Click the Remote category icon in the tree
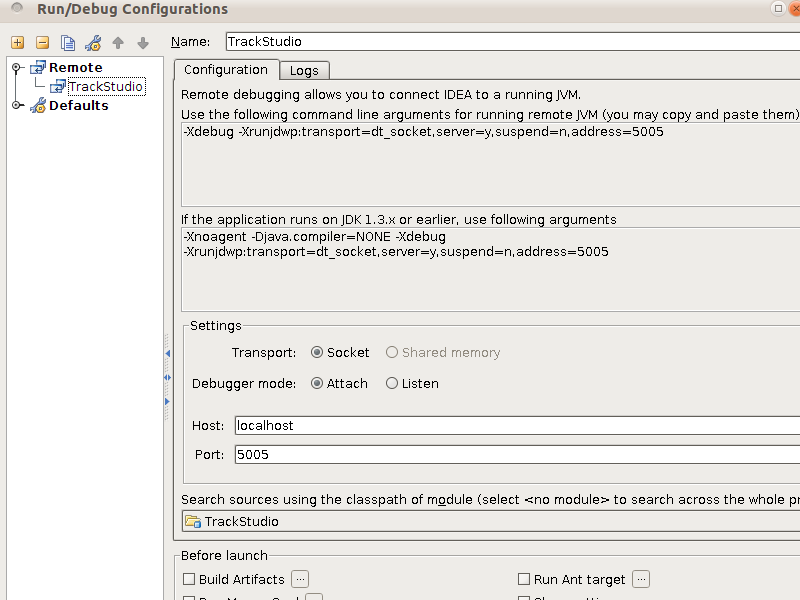This screenshot has height=600, width=800. tap(38, 67)
